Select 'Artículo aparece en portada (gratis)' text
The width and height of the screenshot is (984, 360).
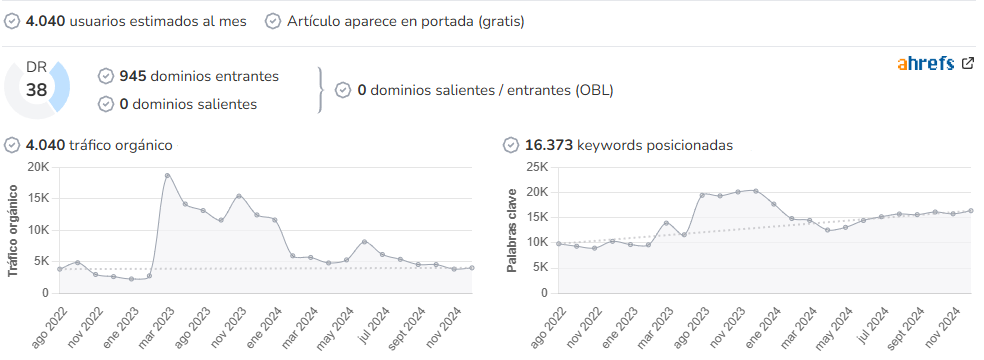pos(406,21)
